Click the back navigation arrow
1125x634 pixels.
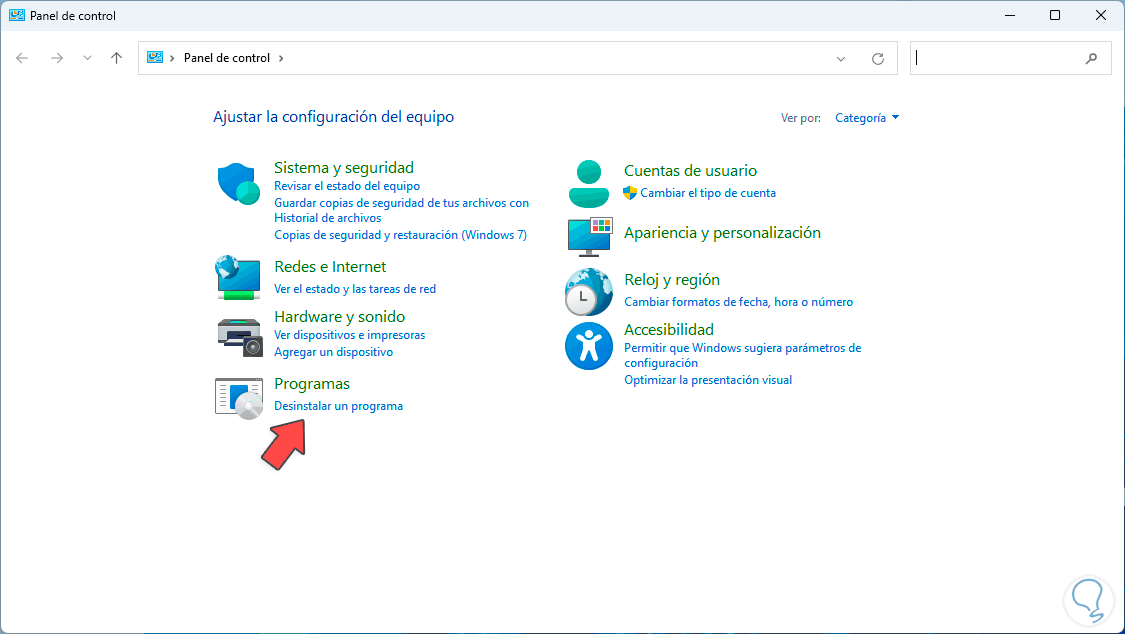pos(22,58)
